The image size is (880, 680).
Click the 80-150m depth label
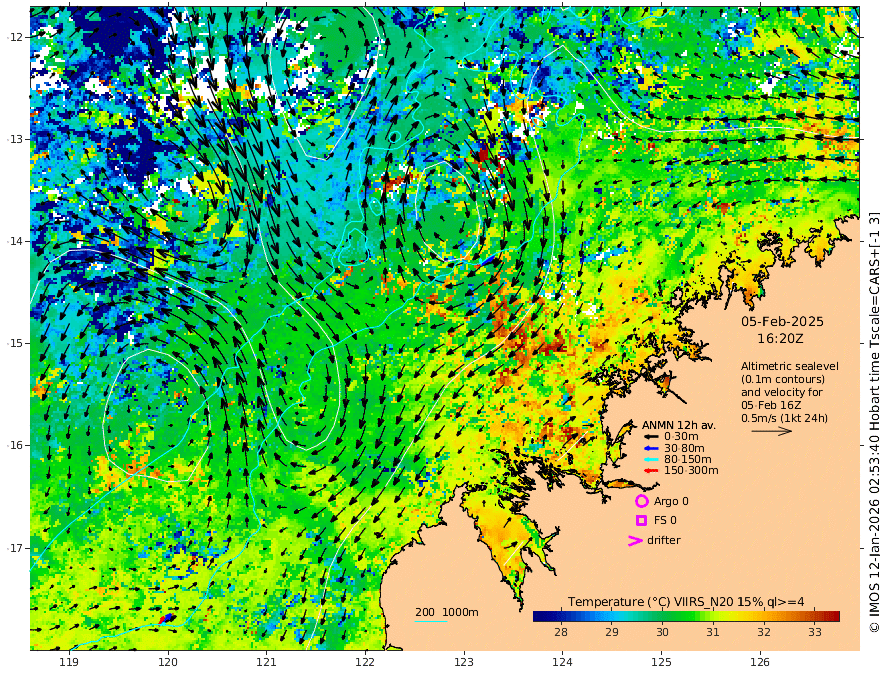pos(688,459)
